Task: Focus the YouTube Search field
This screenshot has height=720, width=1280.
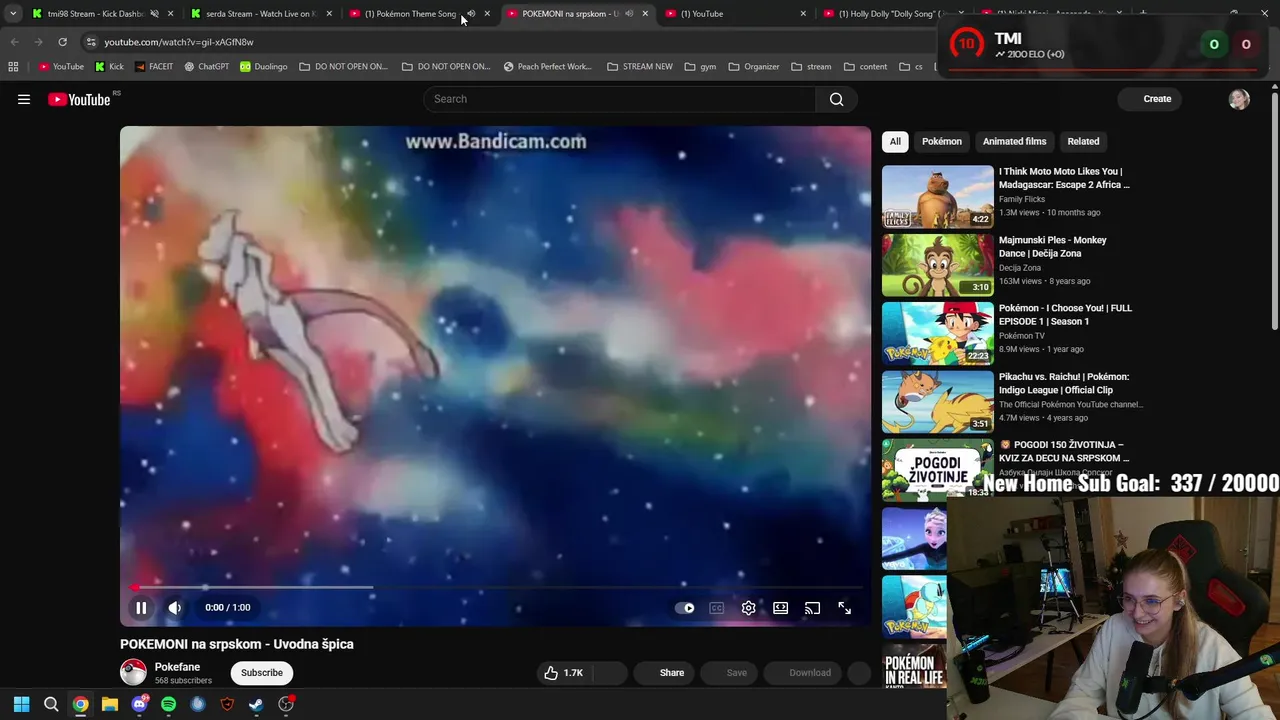Action: pos(620,99)
